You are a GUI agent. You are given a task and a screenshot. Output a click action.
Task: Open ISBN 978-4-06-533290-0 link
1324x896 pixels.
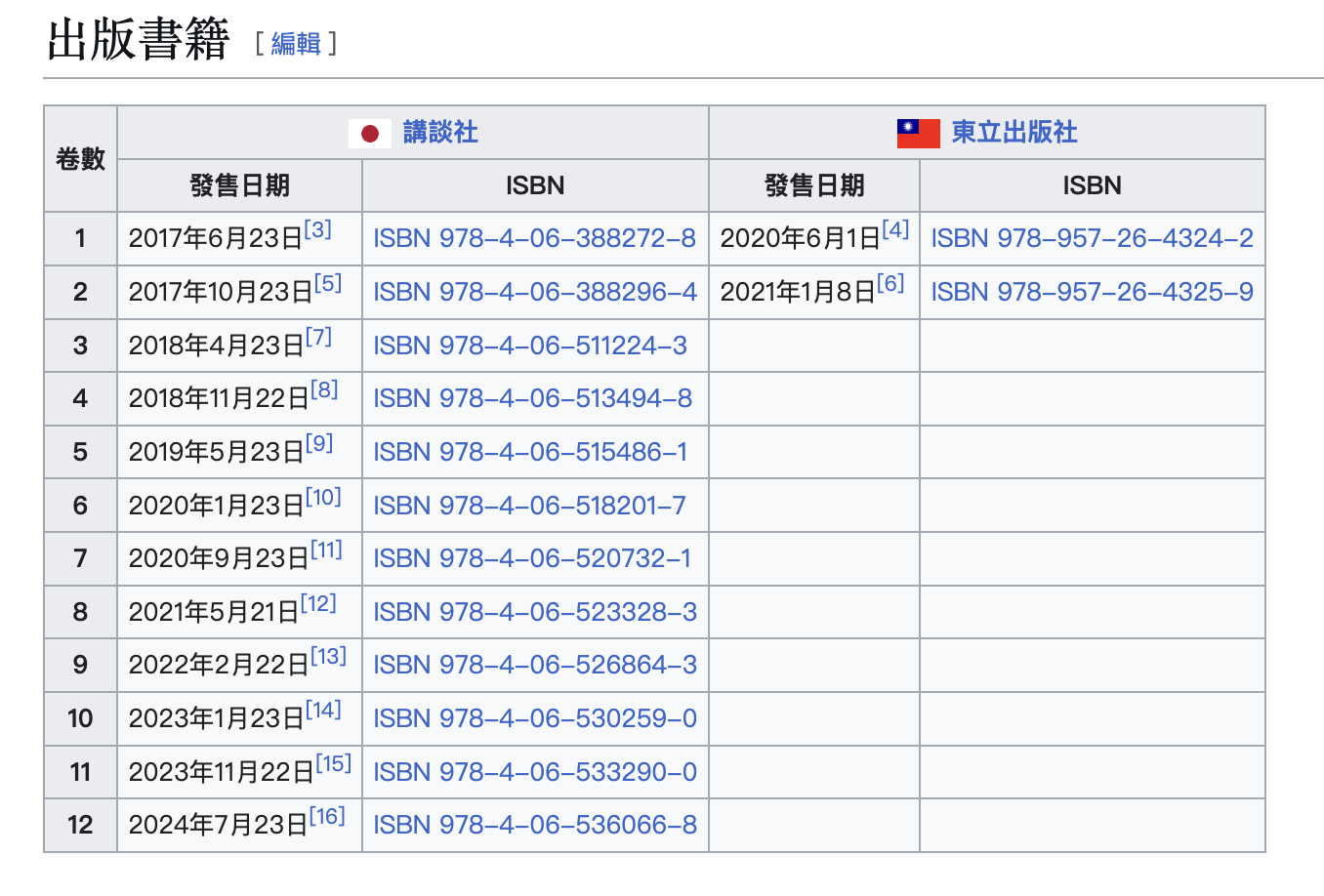(535, 772)
